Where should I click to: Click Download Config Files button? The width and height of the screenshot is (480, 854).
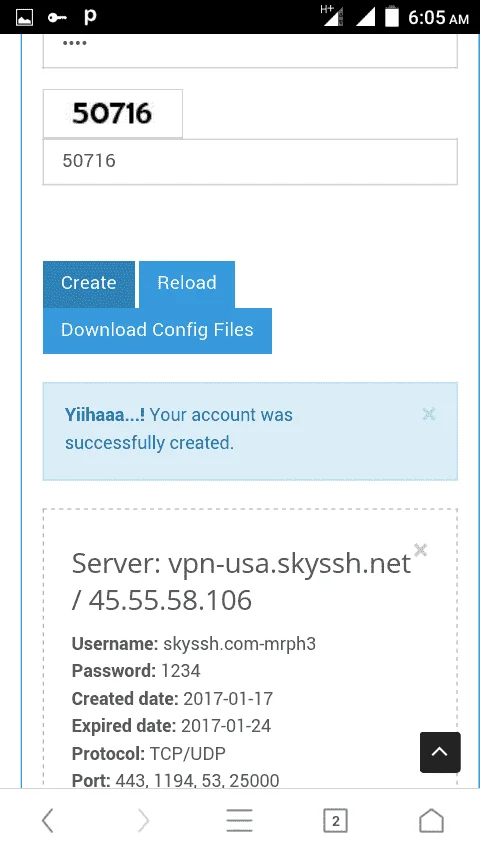pos(157,331)
